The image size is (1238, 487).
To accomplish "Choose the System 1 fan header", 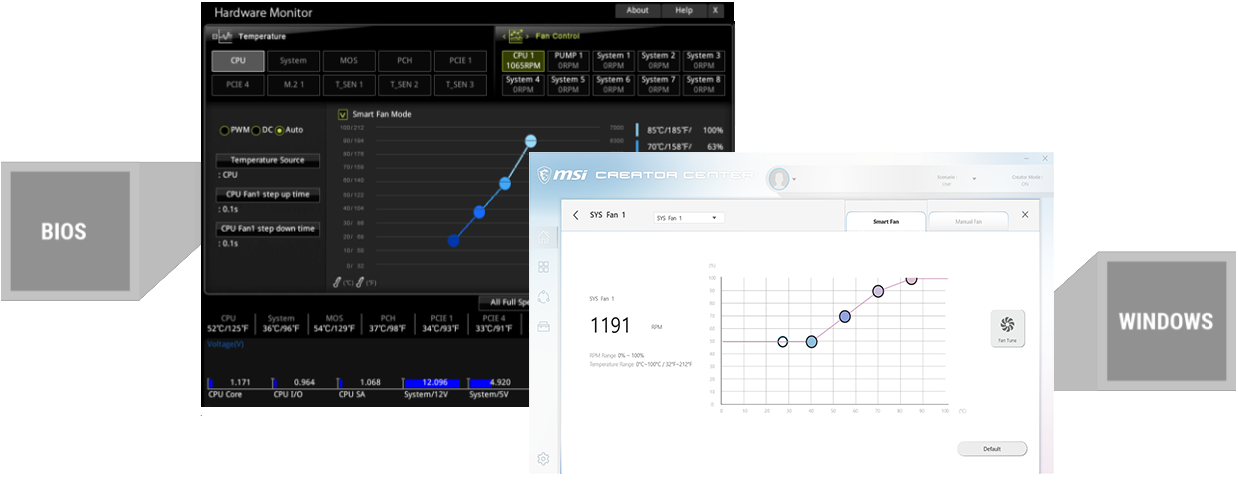I will (x=613, y=60).
